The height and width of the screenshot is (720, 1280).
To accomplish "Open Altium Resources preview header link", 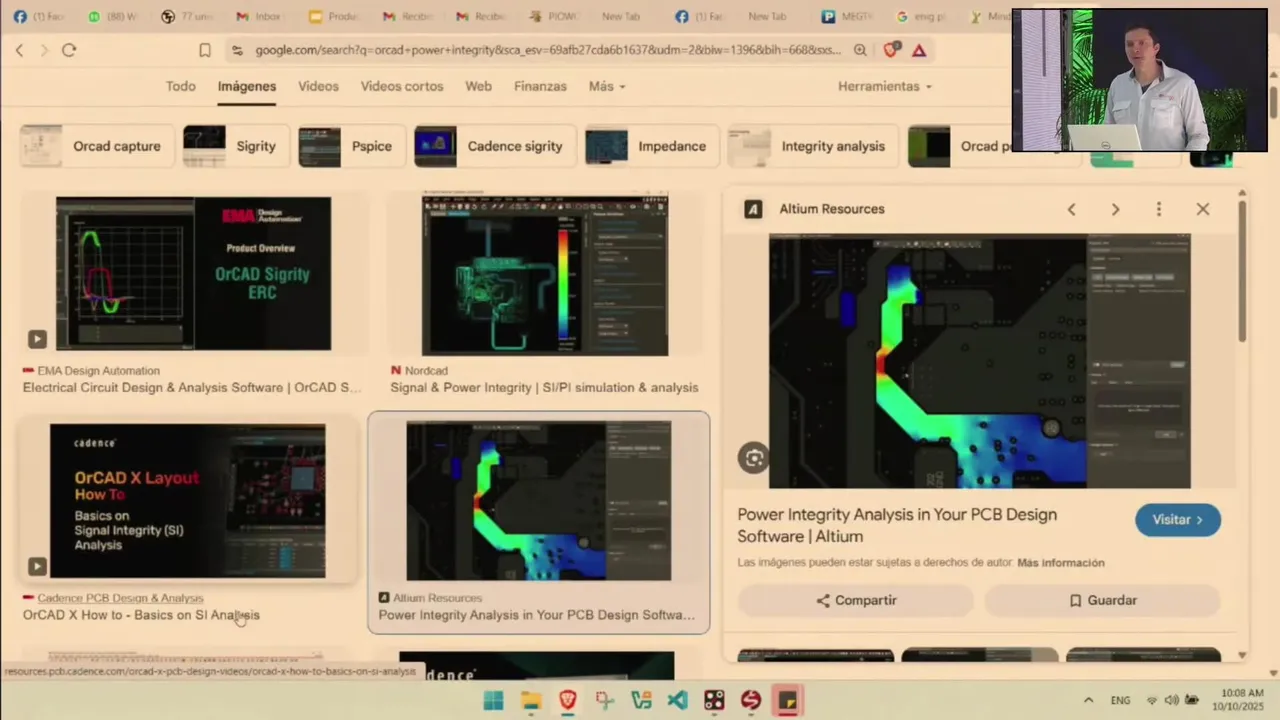I will click(x=832, y=209).
